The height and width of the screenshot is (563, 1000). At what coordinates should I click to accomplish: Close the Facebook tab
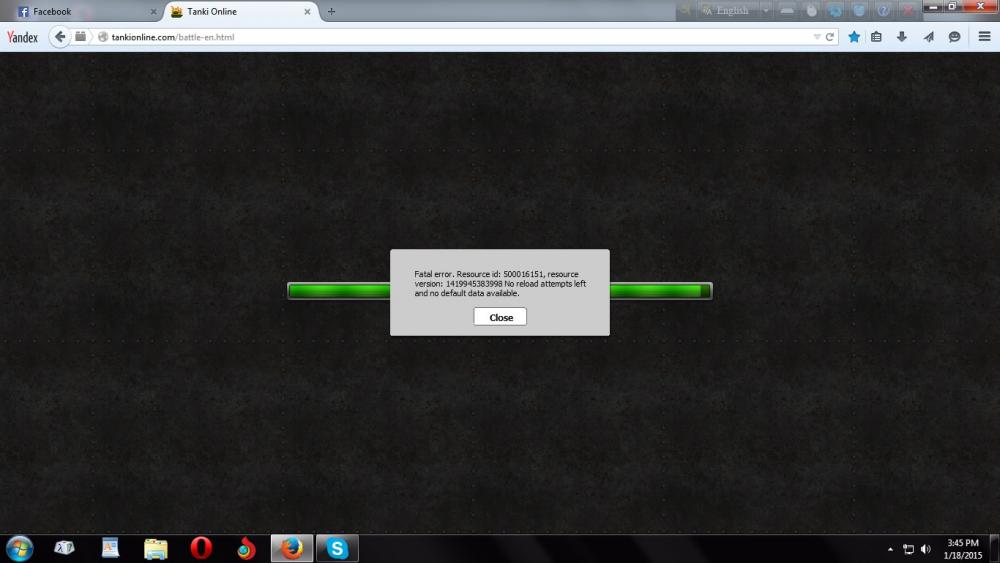click(153, 11)
